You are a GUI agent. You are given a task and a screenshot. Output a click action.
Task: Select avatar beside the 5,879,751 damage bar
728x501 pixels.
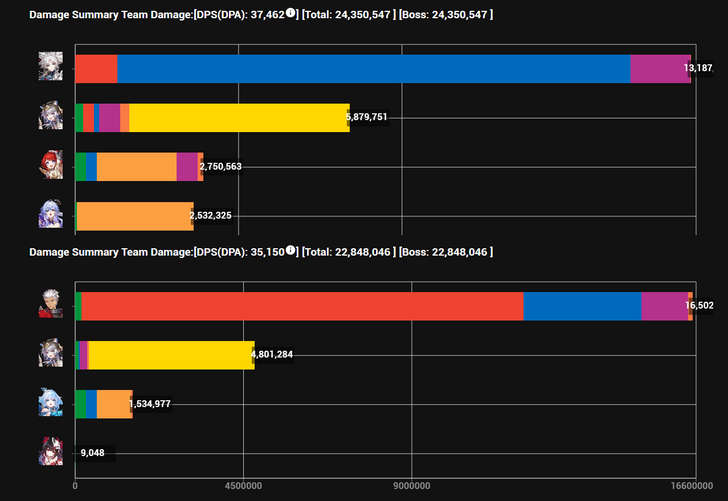pyautogui.click(x=50, y=117)
